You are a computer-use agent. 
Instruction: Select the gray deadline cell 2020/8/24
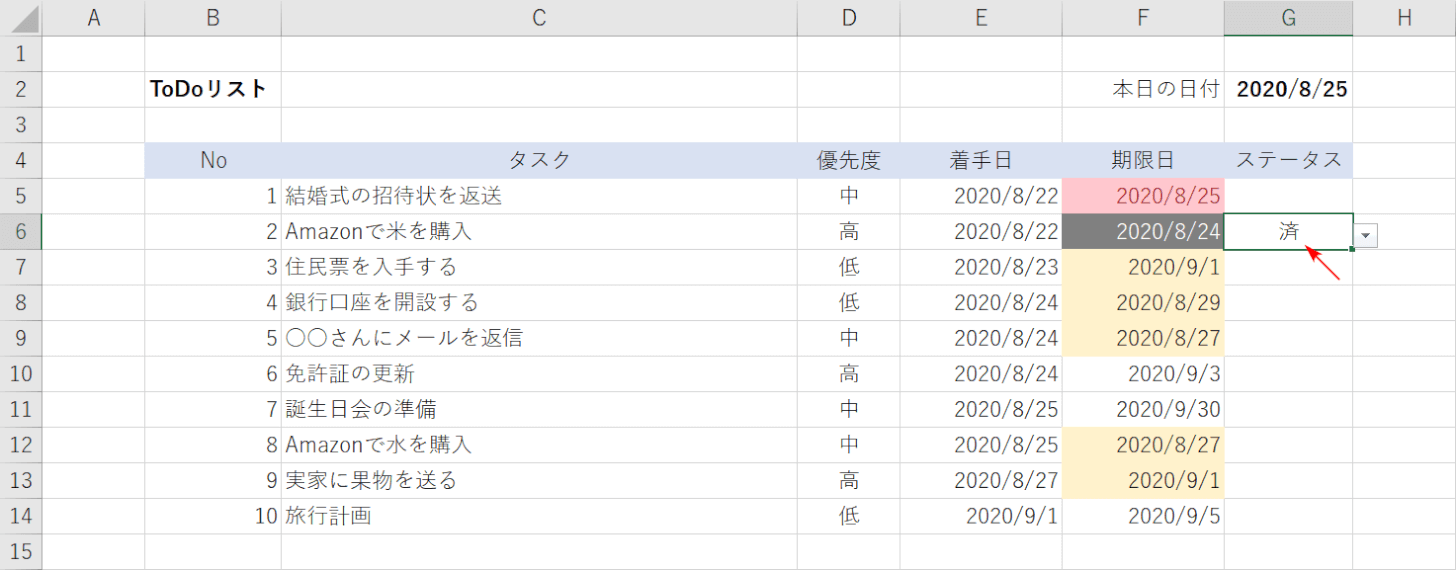1143,232
